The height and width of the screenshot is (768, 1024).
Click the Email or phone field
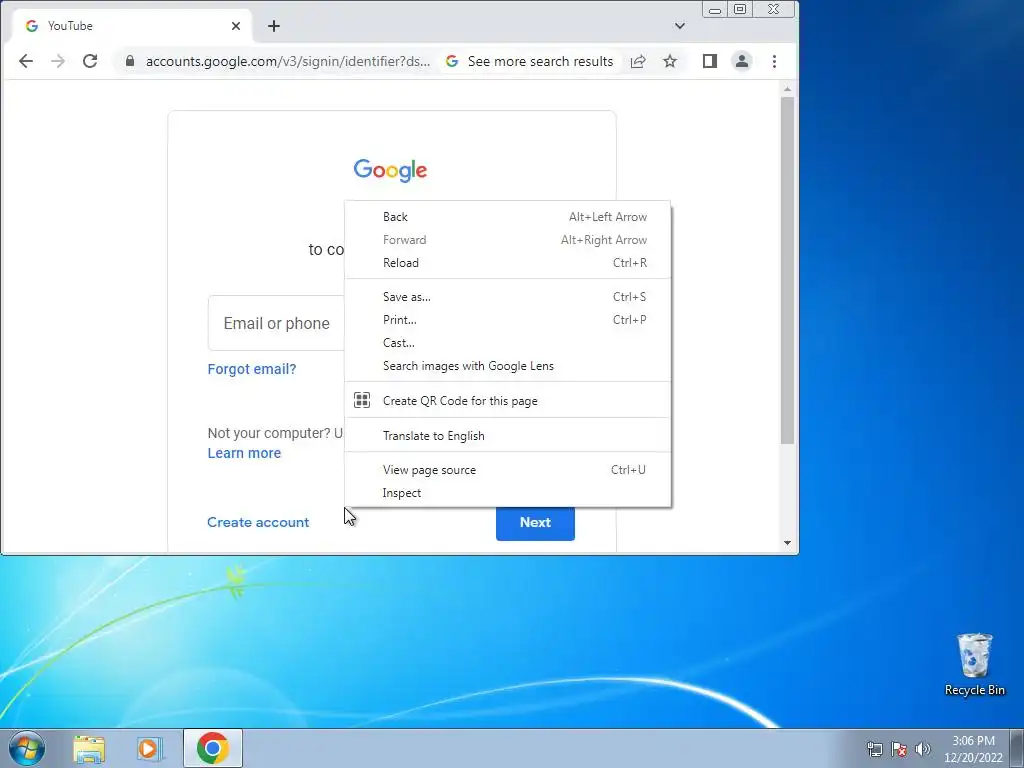point(276,323)
